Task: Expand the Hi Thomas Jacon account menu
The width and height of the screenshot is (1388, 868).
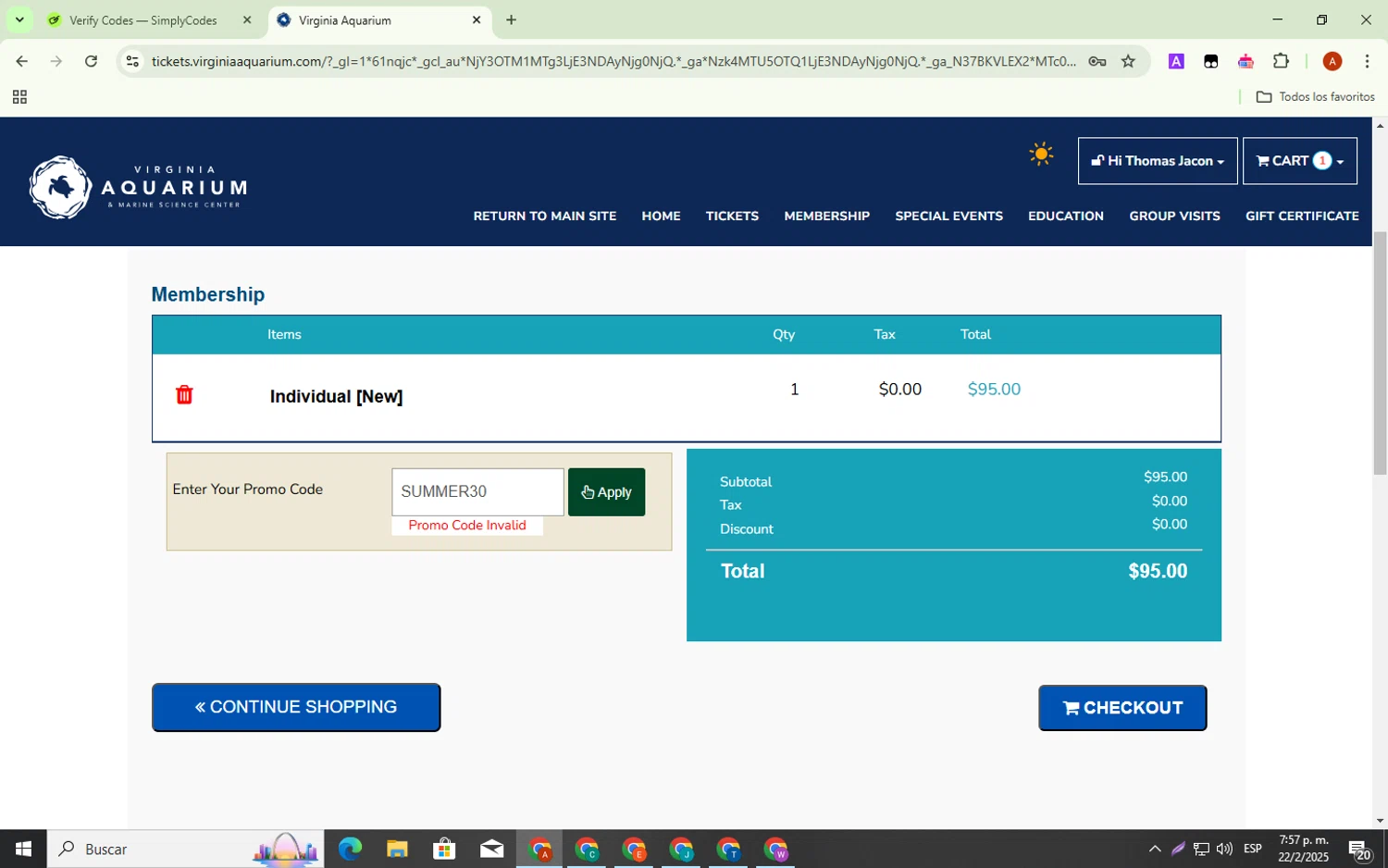Action: (1157, 161)
